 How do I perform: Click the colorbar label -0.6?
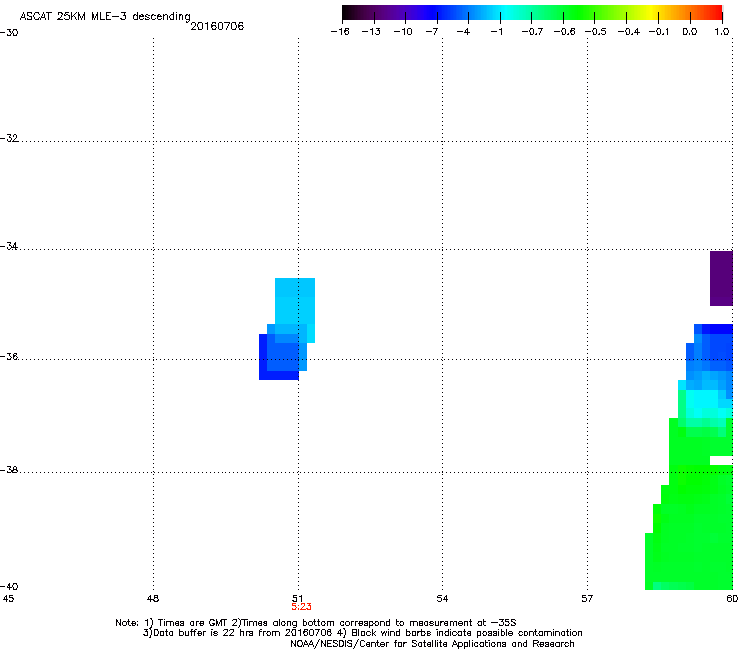click(x=564, y=32)
